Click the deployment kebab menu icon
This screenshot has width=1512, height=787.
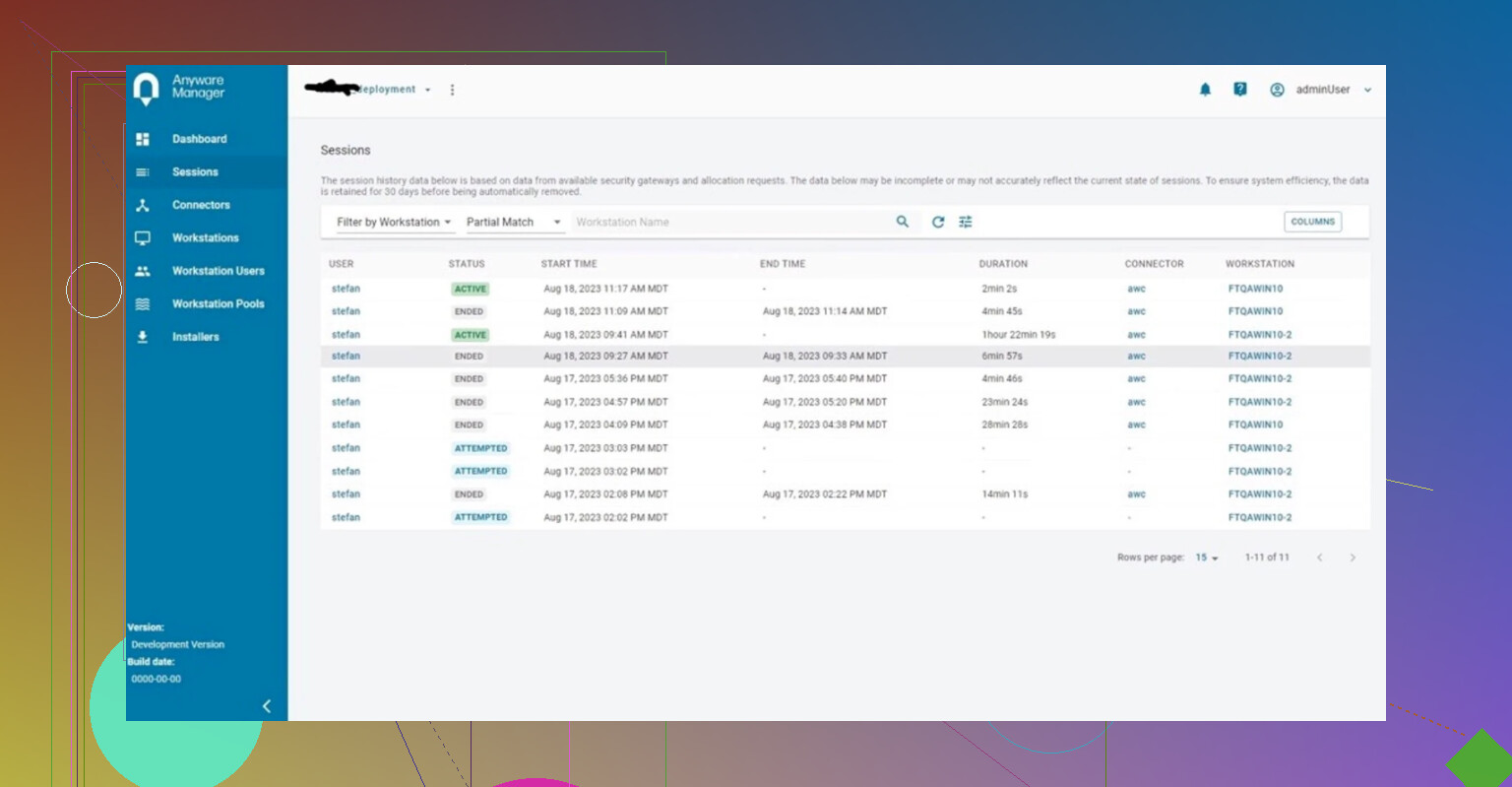[453, 90]
